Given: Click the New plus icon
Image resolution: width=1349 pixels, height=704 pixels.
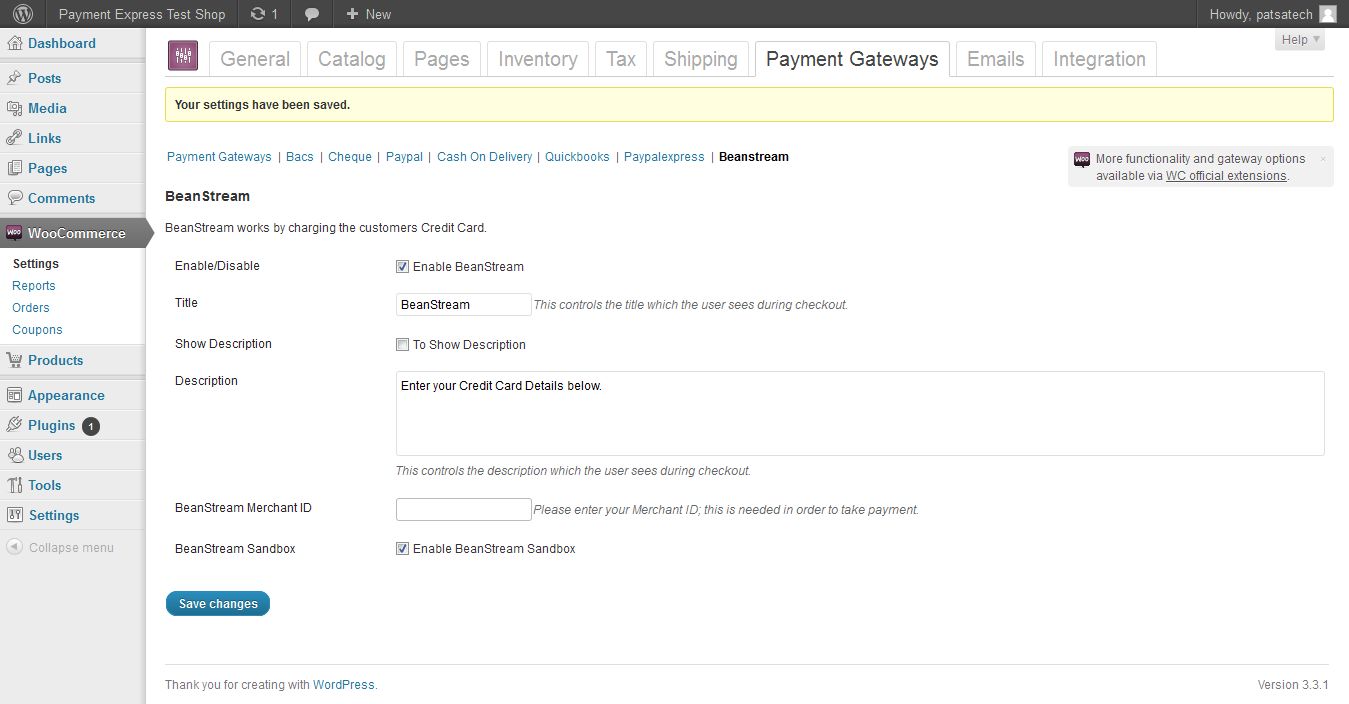Looking at the screenshot, I should point(352,14).
